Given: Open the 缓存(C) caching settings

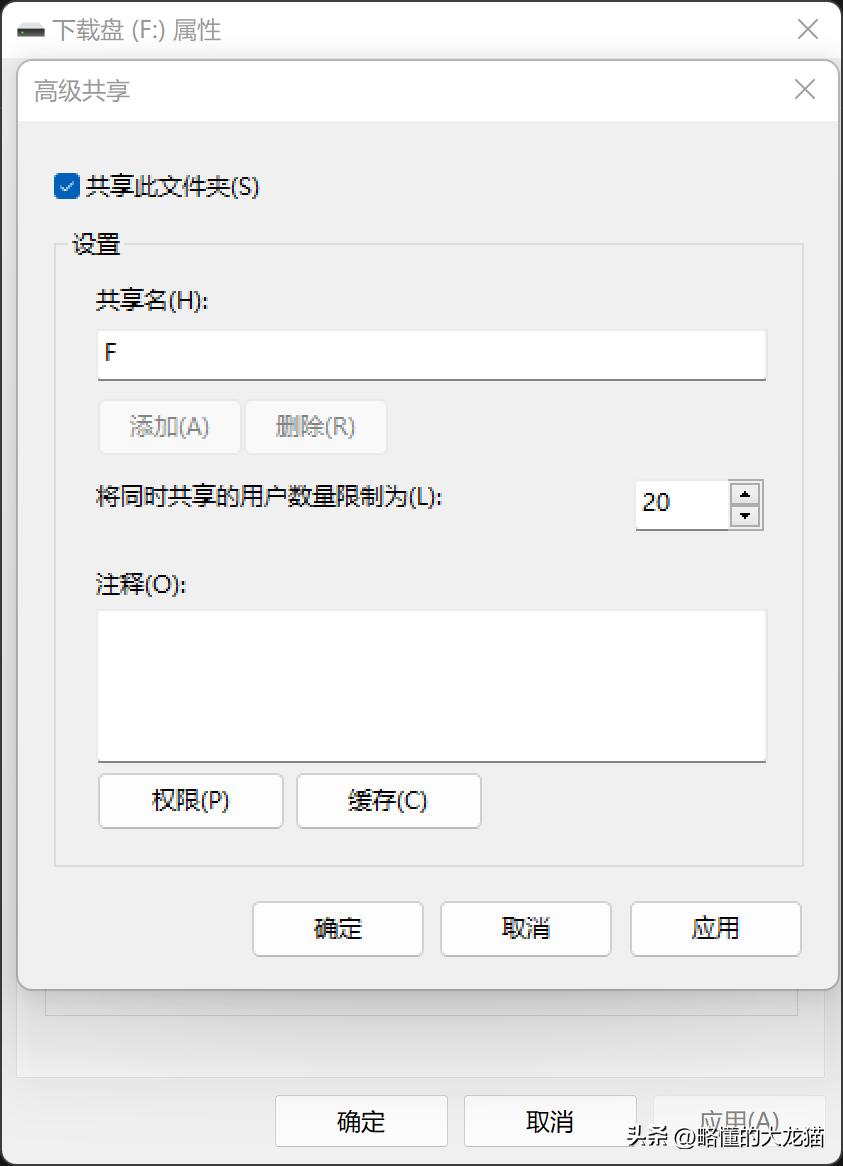Looking at the screenshot, I should click(x=388, y=800).
